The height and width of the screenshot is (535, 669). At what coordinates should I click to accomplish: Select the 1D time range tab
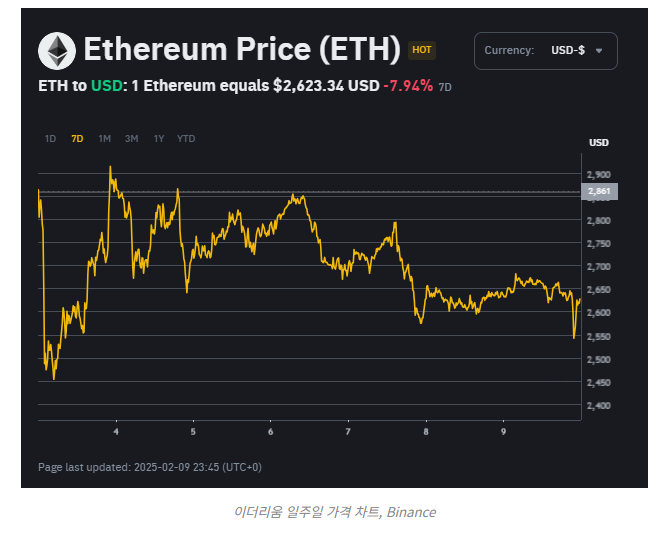(50, 139)
